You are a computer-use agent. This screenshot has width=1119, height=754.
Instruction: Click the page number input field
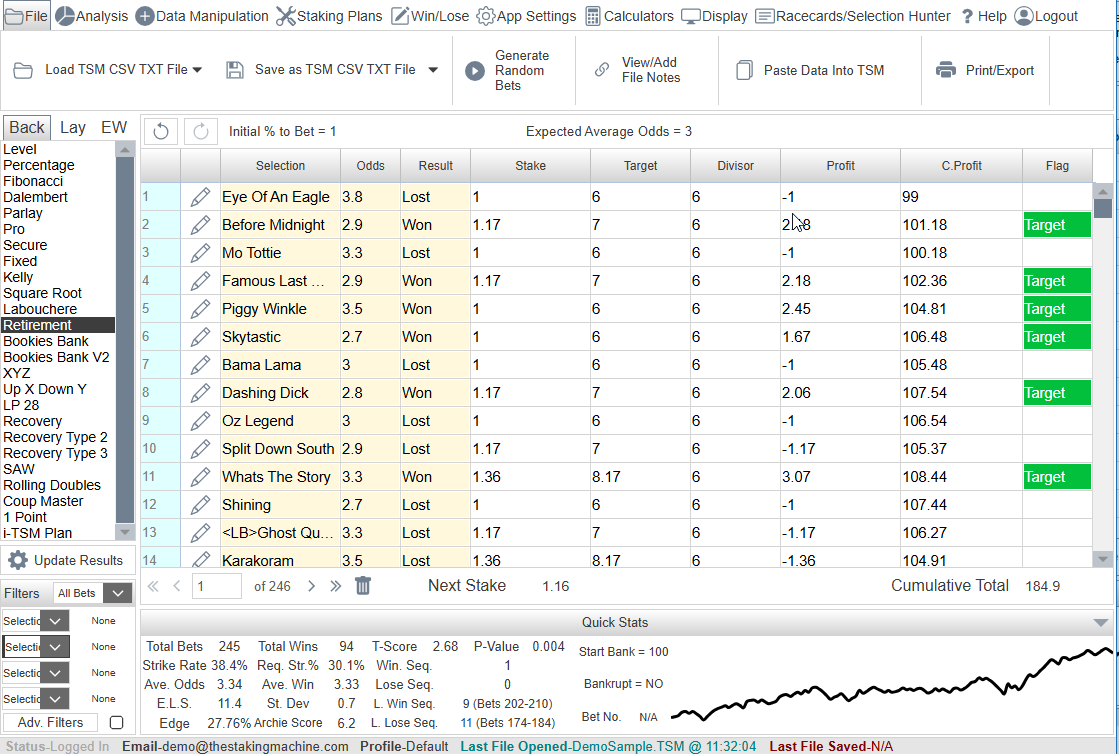click(216, 586)
